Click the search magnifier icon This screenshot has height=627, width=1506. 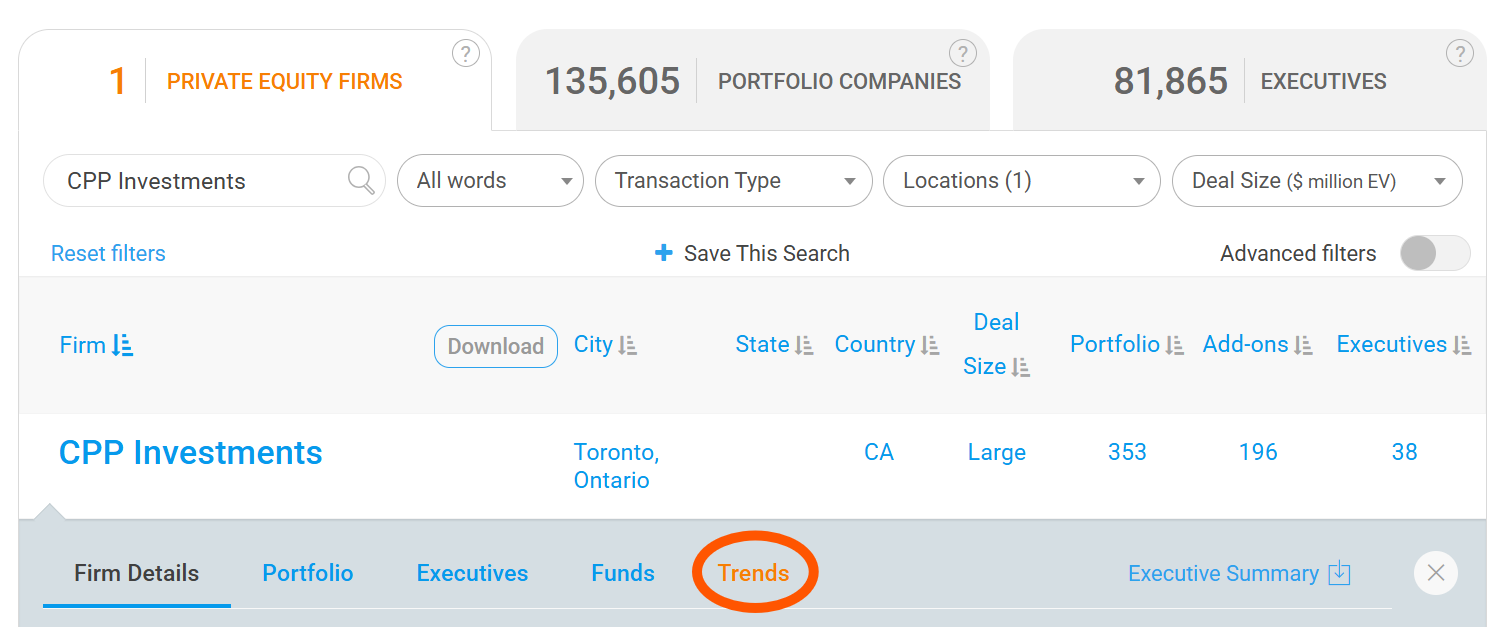pyautogui.click(x=361, y=181)
